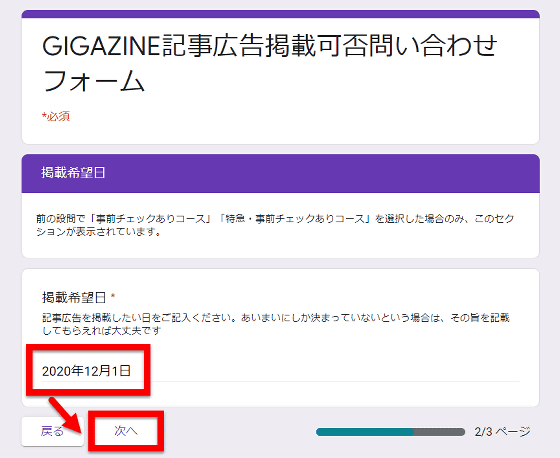Click the form title GIGAZINE記事広告掲載可否問い合わせフォーム
Image resolution: width=560 pixels, height=458 pixels.
[270, 63]
